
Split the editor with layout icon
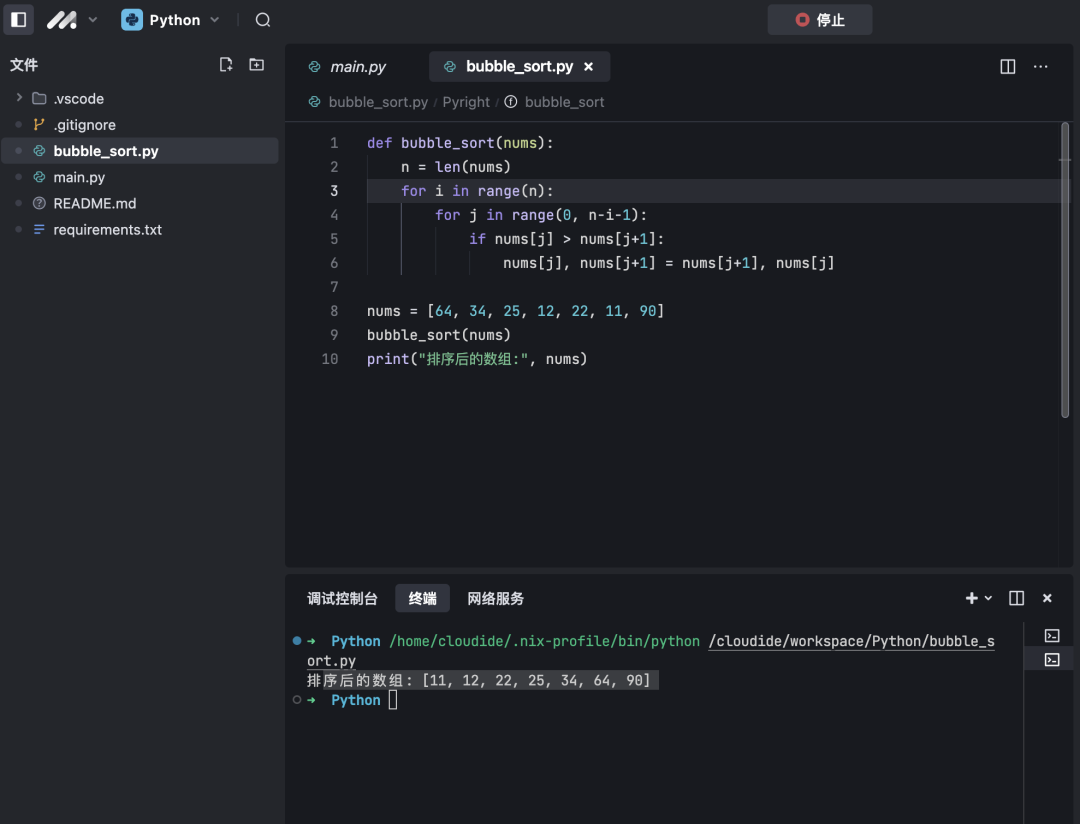1008,66
